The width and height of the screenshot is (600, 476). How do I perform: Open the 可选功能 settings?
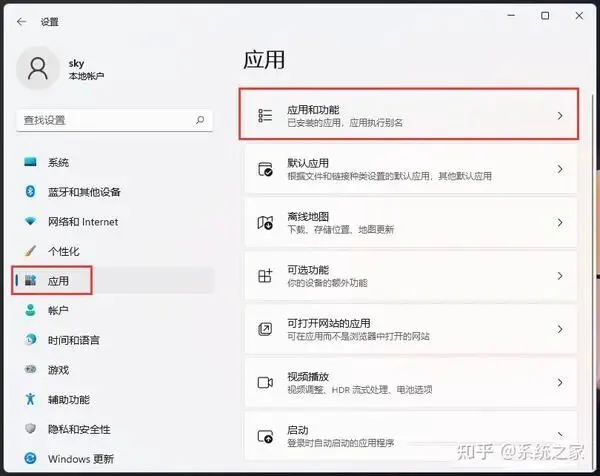click(x=411, y=275)
